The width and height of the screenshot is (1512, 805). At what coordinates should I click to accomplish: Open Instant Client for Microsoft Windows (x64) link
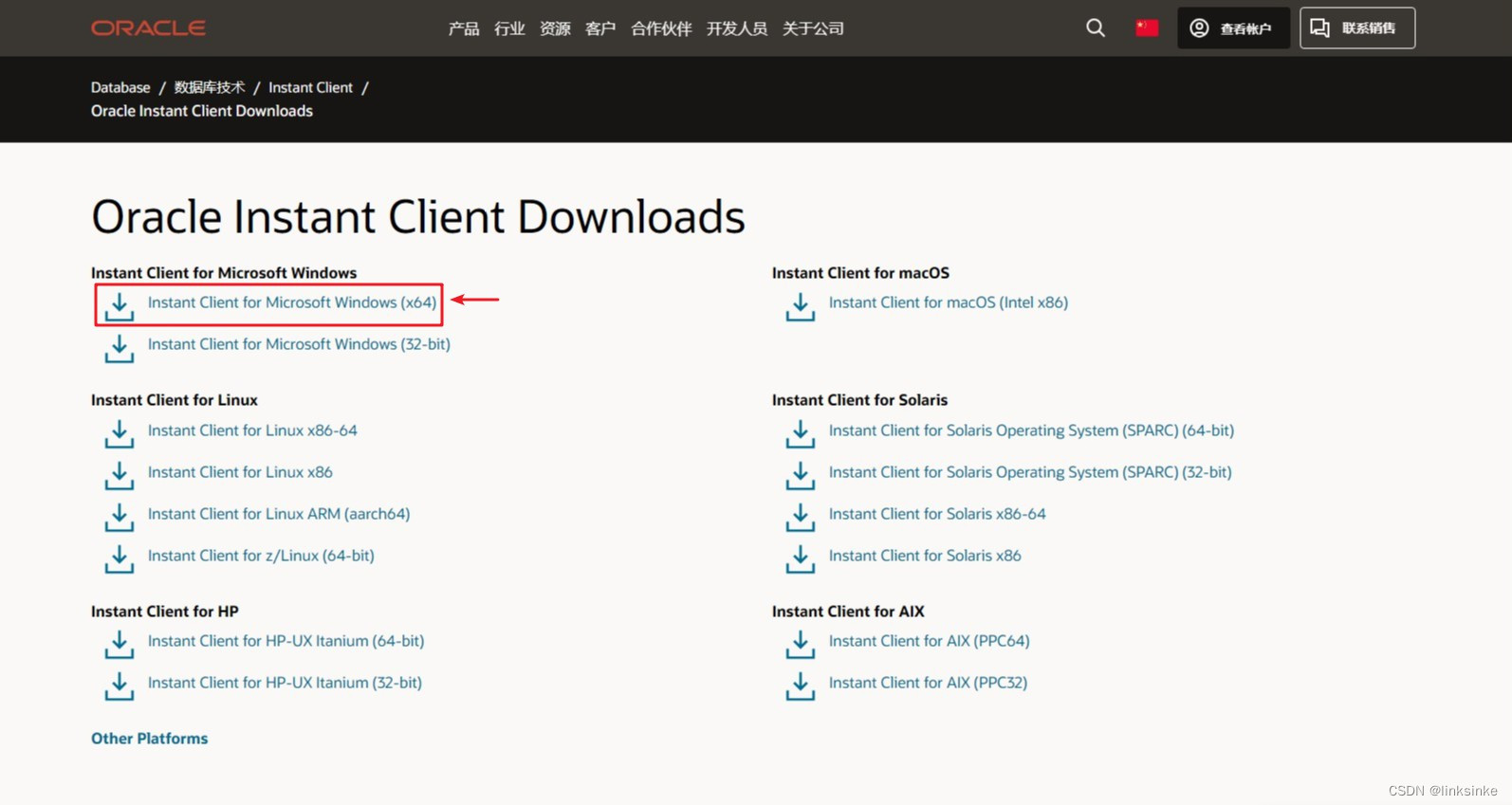[x=292, y=302]
